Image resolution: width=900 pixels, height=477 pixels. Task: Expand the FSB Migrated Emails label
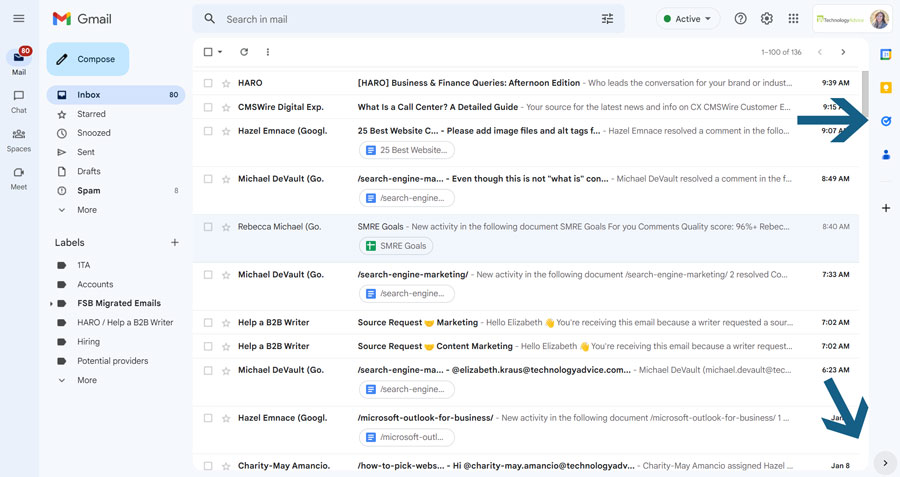(x=51, y=303)
